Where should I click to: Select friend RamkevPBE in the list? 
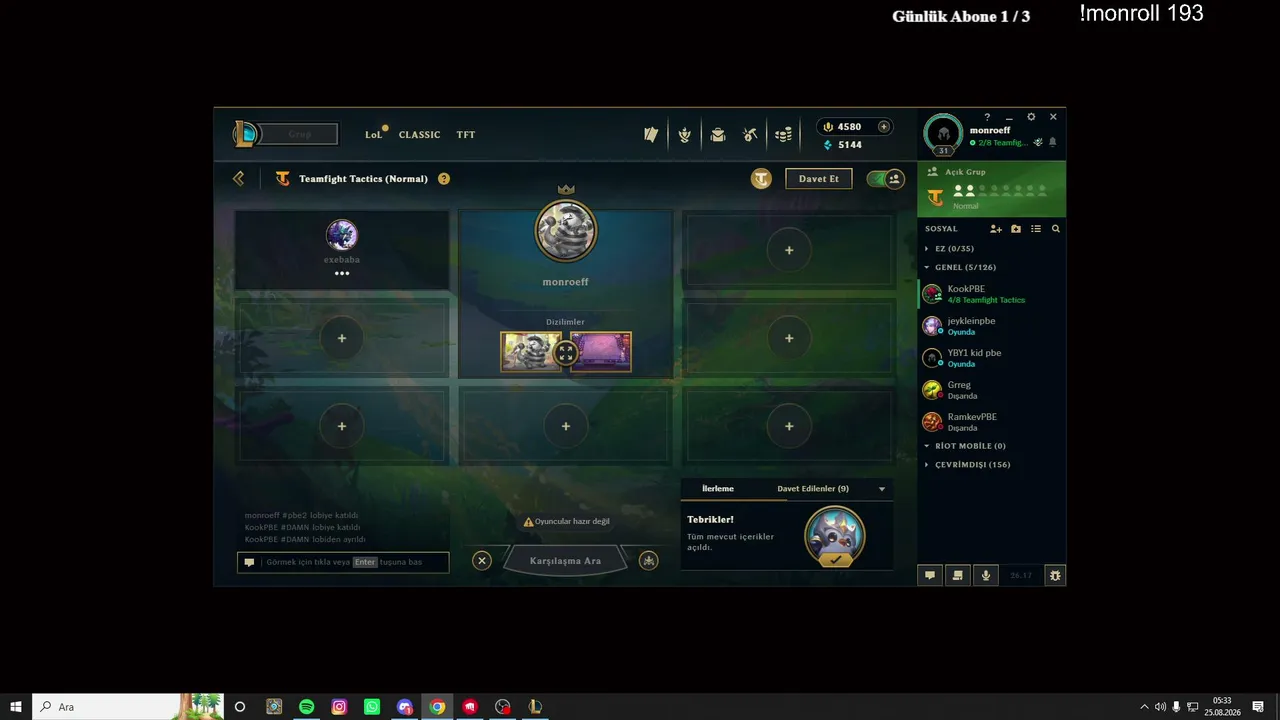click(x=992, y=422)
